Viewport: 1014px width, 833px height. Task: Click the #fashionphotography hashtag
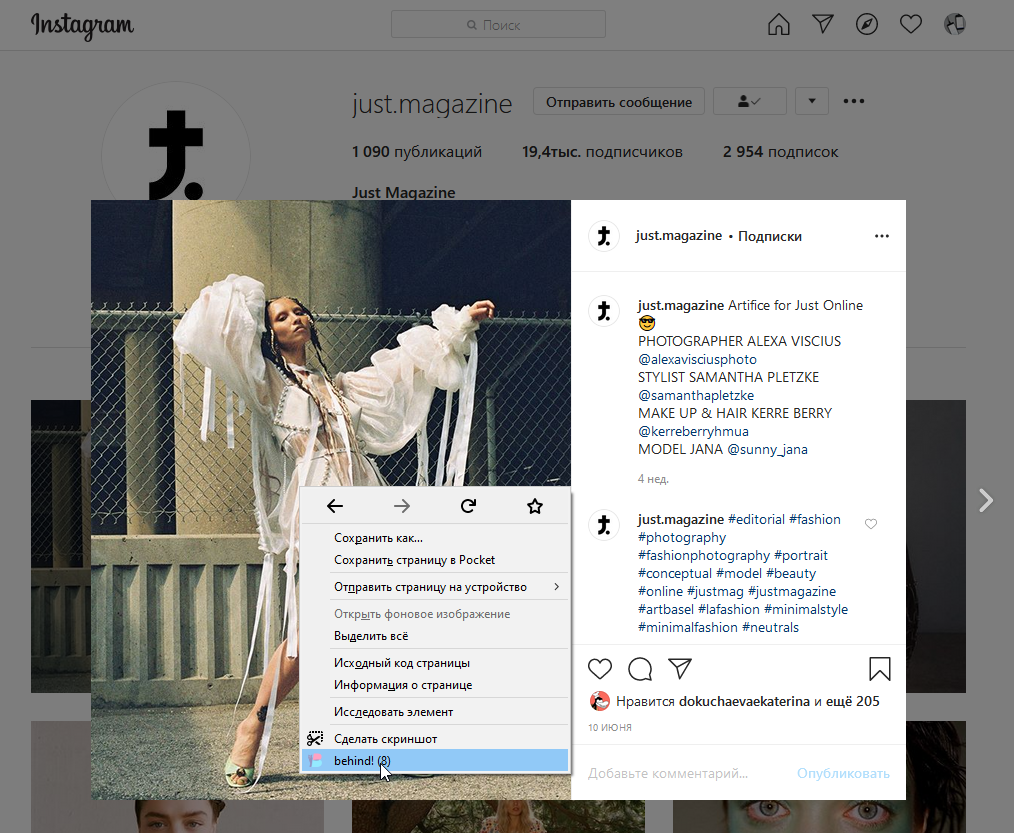click(x=704, y=556)
